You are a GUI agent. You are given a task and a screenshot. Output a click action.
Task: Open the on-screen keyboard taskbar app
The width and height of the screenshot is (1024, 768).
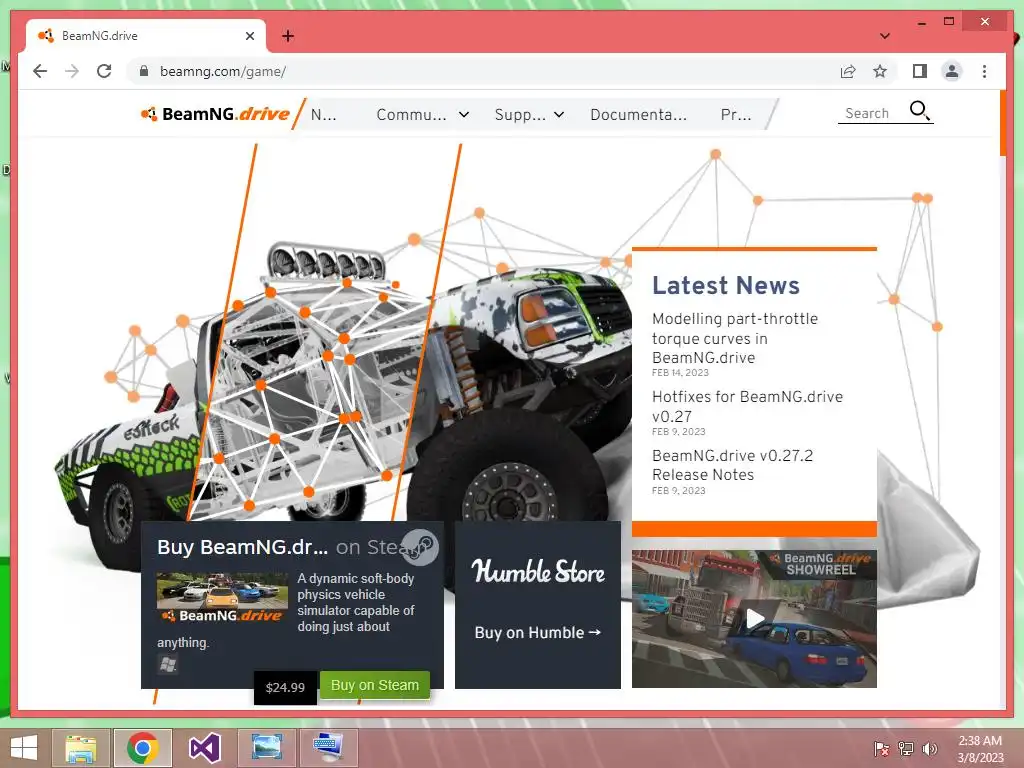328,748
